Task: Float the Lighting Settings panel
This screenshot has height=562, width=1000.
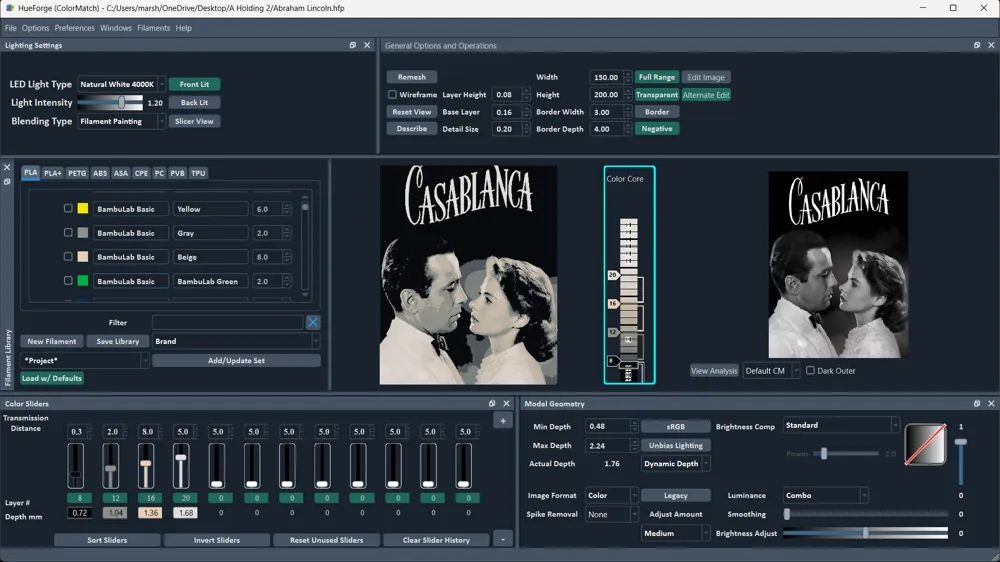Action: pyautogui.click(x=353, y=45)
